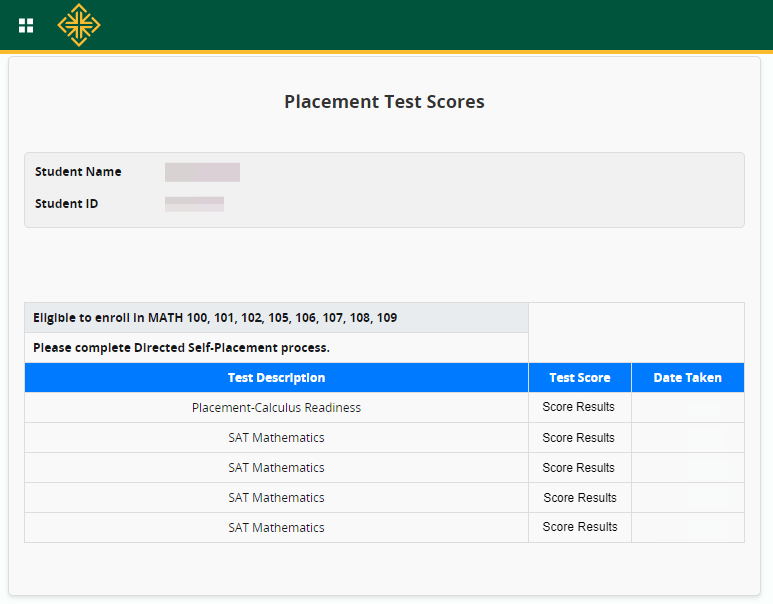Screen dimensions: 773x604
Task: Select the Student Name label
Action: point(78,172)
